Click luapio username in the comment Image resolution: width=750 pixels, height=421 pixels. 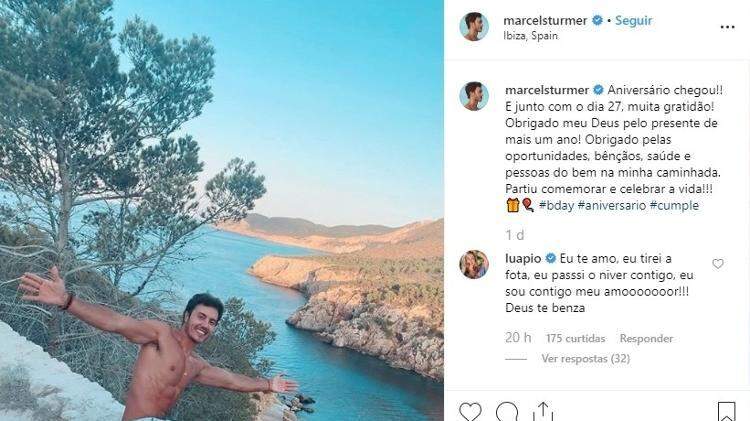tap(524, 258)
